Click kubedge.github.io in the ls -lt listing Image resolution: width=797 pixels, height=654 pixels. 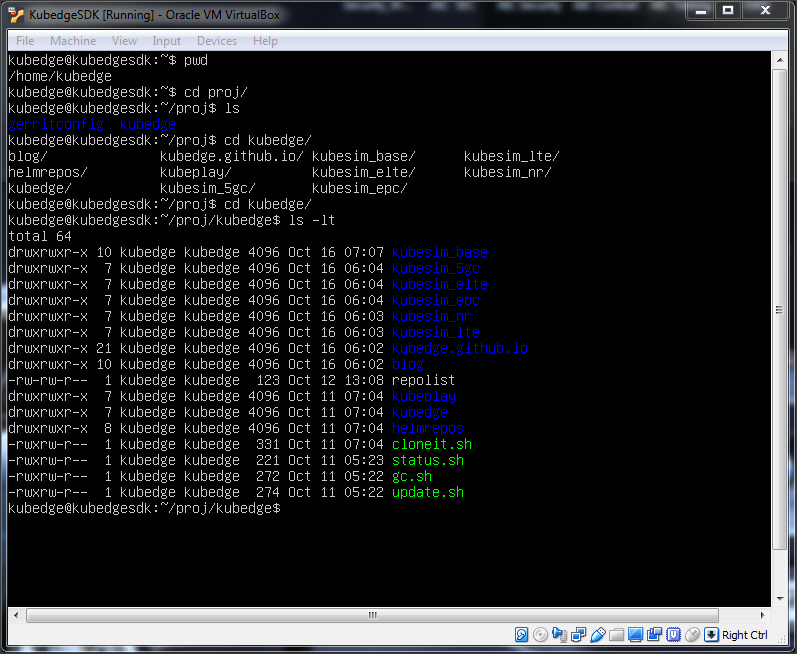tap(459, 348)
